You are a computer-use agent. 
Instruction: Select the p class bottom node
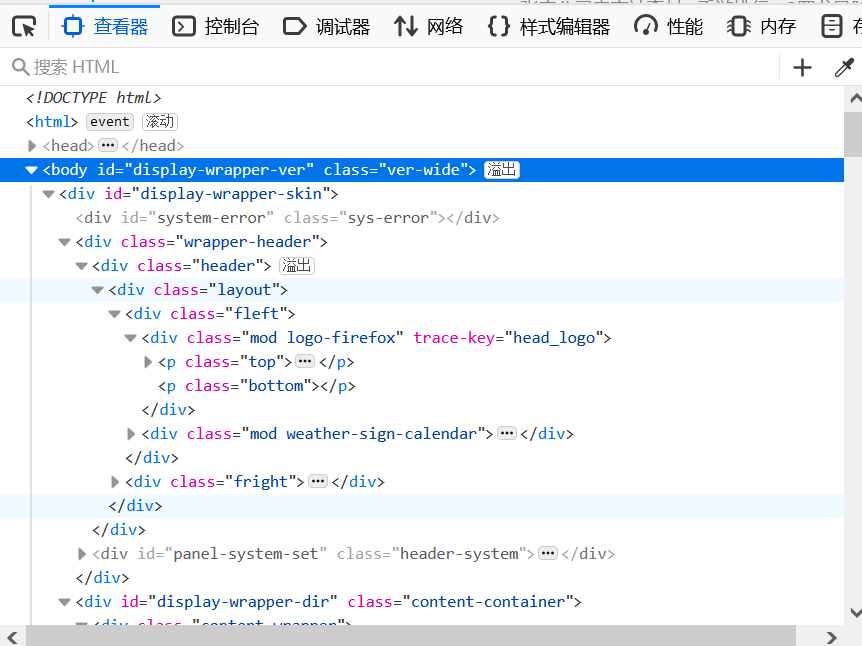click(x=257, y=386)
